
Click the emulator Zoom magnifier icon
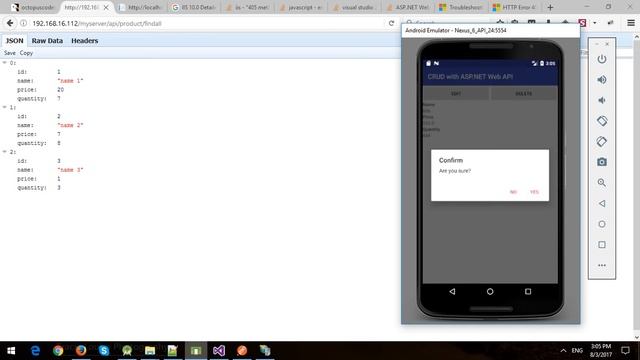tap(602, 182)
